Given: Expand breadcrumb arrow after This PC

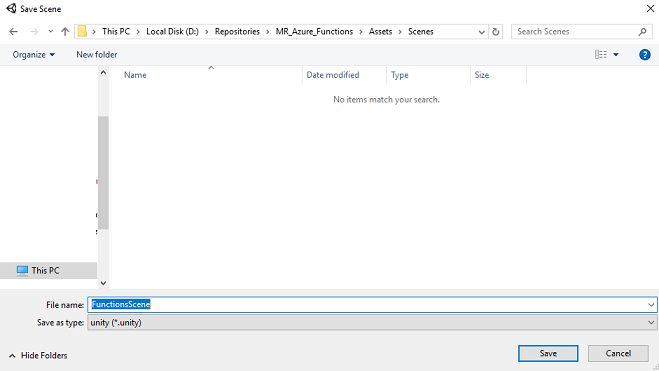Looking at the screenshot, I should click(138, 32).
